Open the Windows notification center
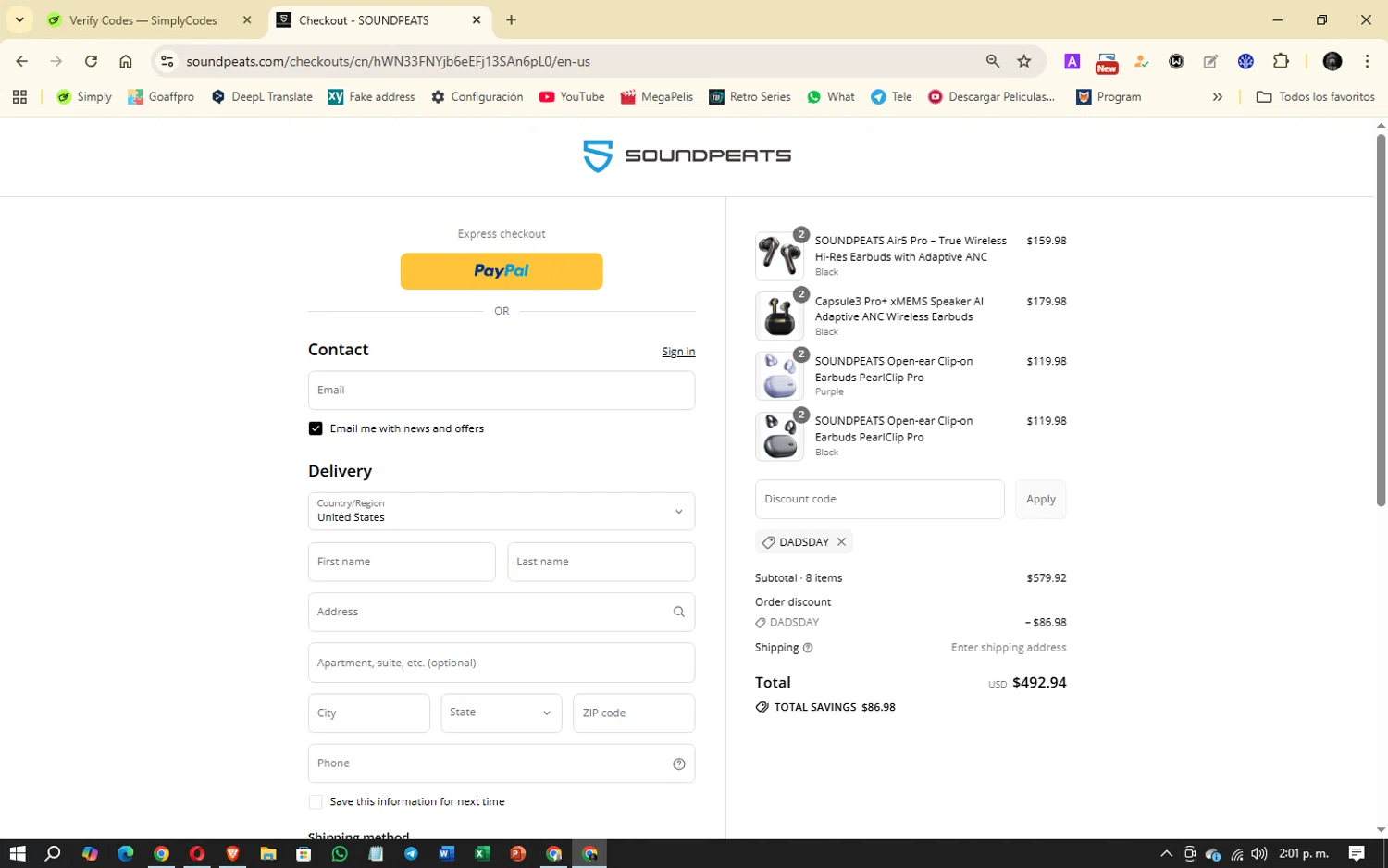 (x=1357, y=853)
